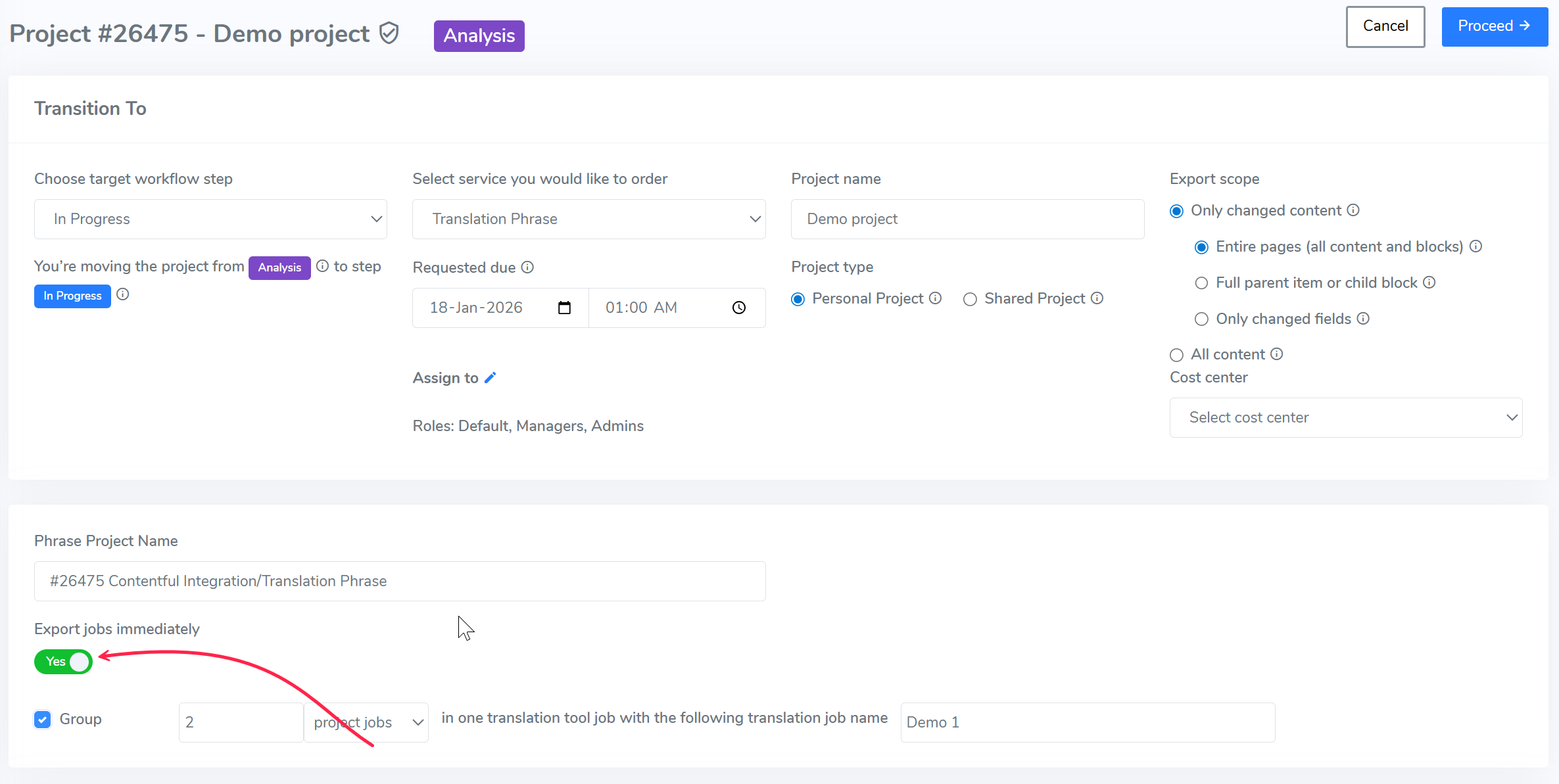Open the Translation Phrase service dropdown
Viewport: 1559px width, 784px height.
point(588,219)
